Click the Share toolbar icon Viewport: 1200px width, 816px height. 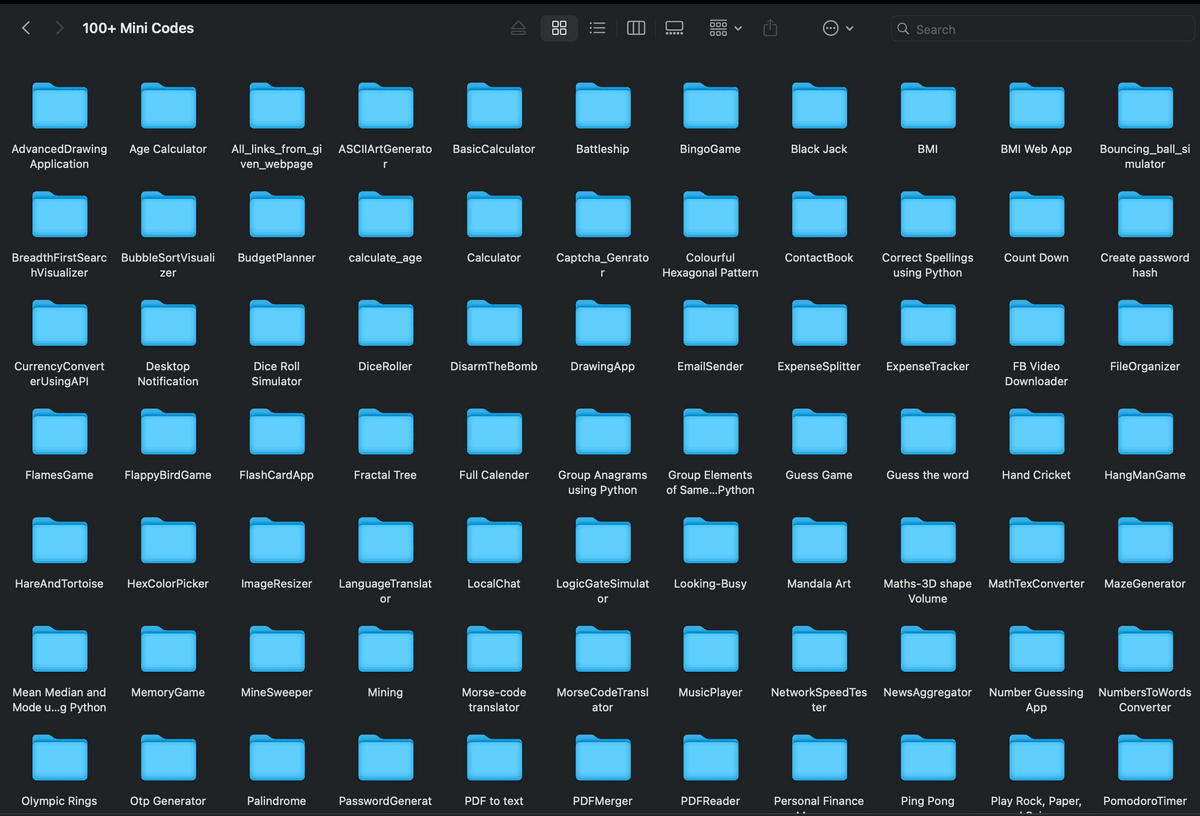click(770, 28)
